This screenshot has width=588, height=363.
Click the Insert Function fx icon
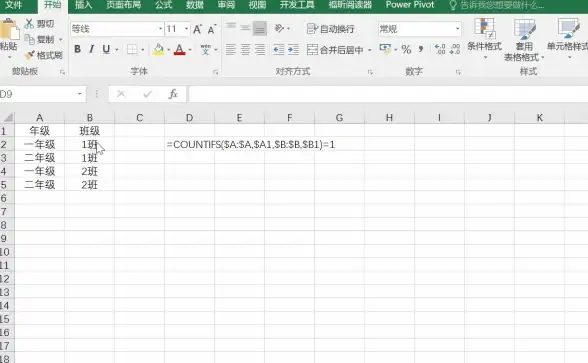[173, 94]
